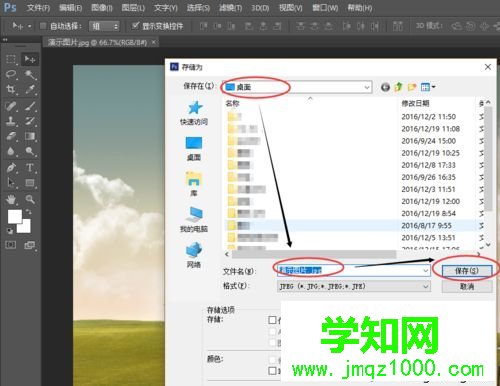
Task: Toggle the 自动选择 checkbox
Action: coord(43,26)
